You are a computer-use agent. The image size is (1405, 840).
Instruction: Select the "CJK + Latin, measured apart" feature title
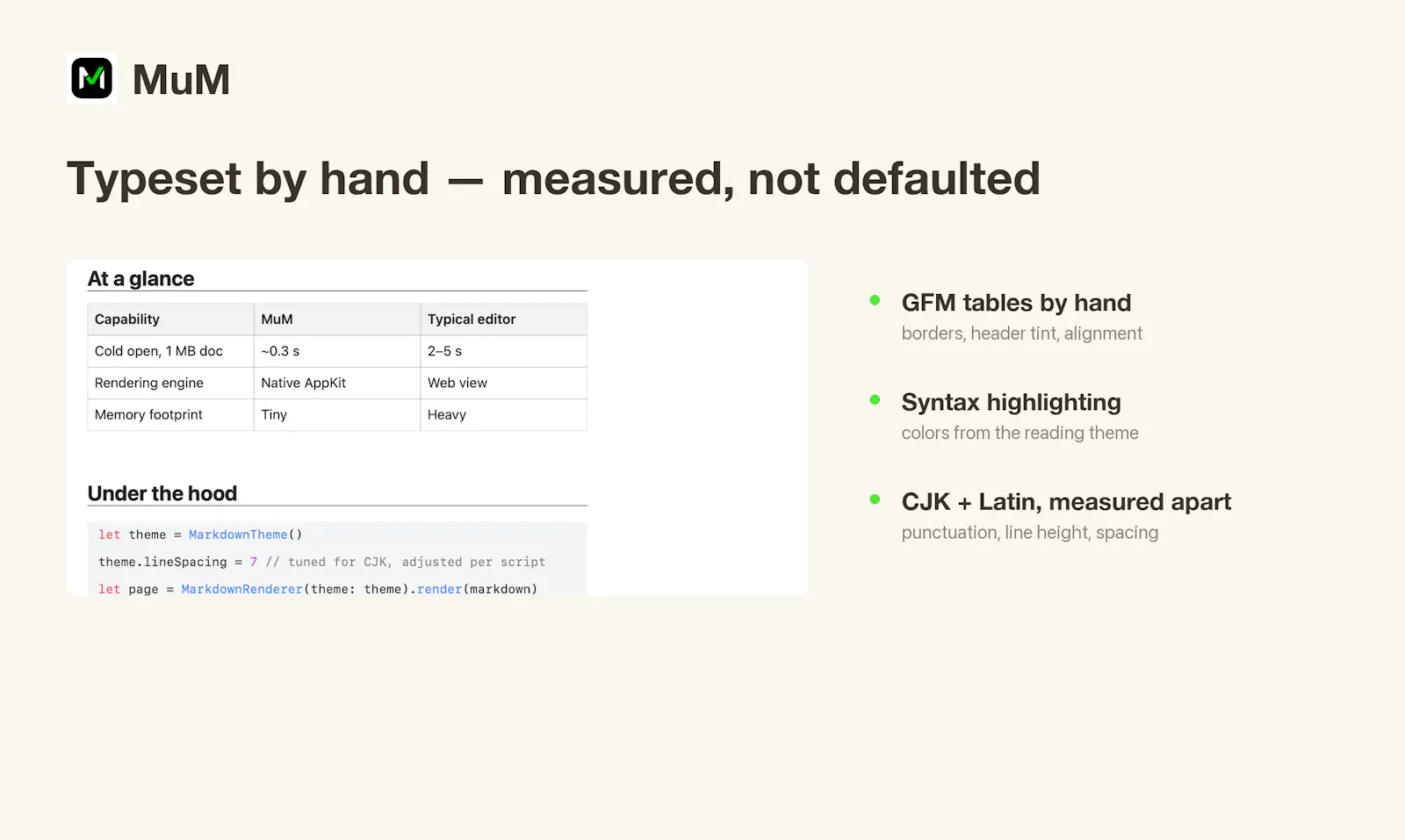pyautogui.click(x=1067, y=502)
